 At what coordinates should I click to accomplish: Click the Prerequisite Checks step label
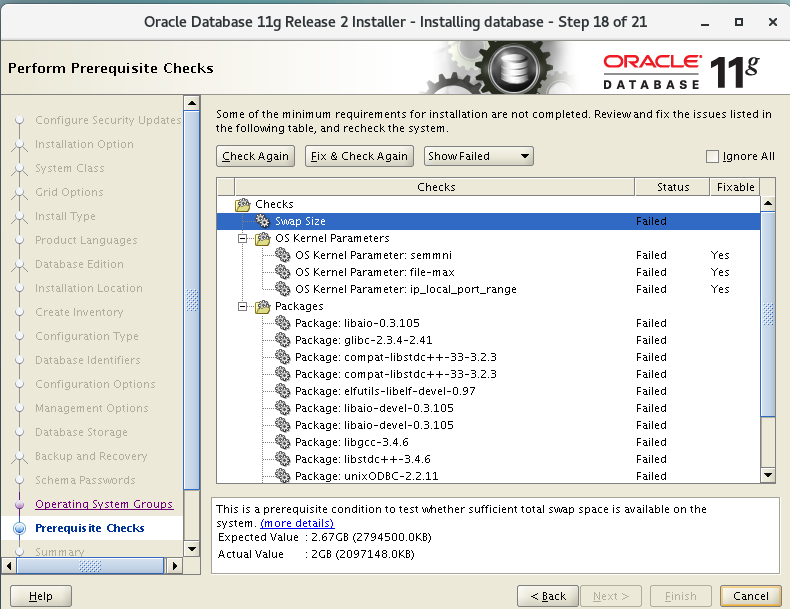[x=90, y=528]
